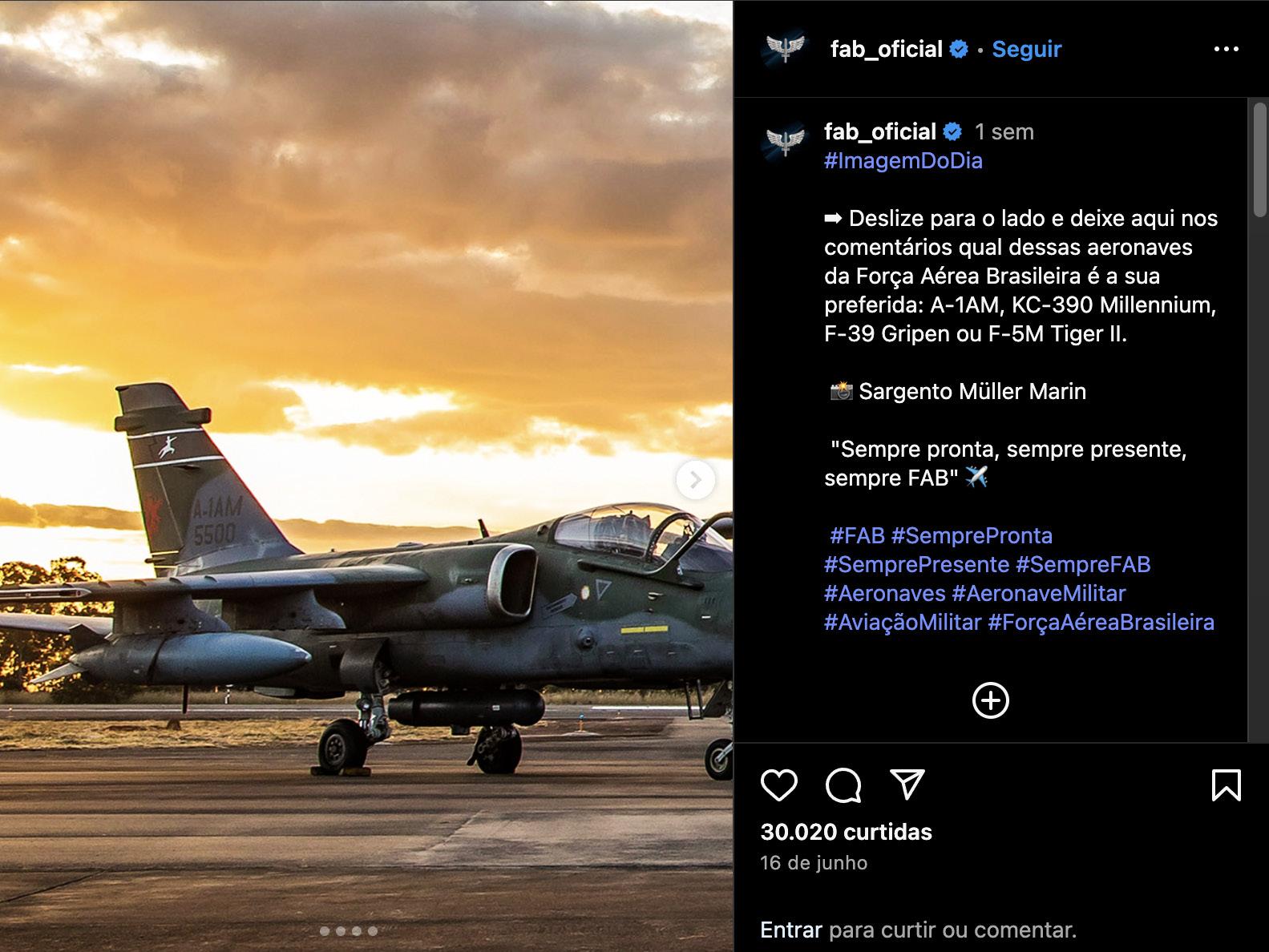Load more comments with the plus circle
This screenshot has height=952, width=1269.
(990, 700)
